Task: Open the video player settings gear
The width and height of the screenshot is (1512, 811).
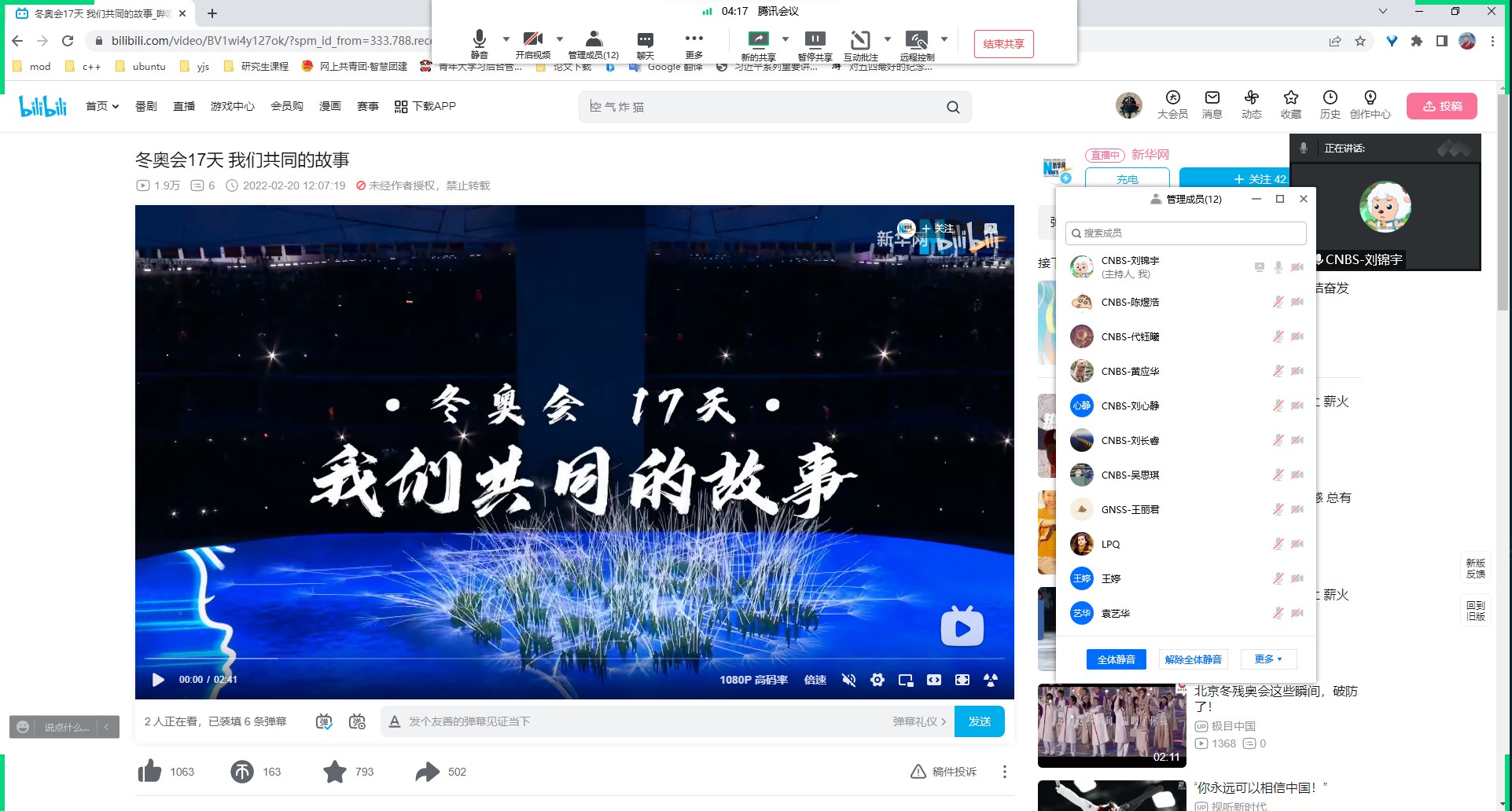Action: coord(877,680)
